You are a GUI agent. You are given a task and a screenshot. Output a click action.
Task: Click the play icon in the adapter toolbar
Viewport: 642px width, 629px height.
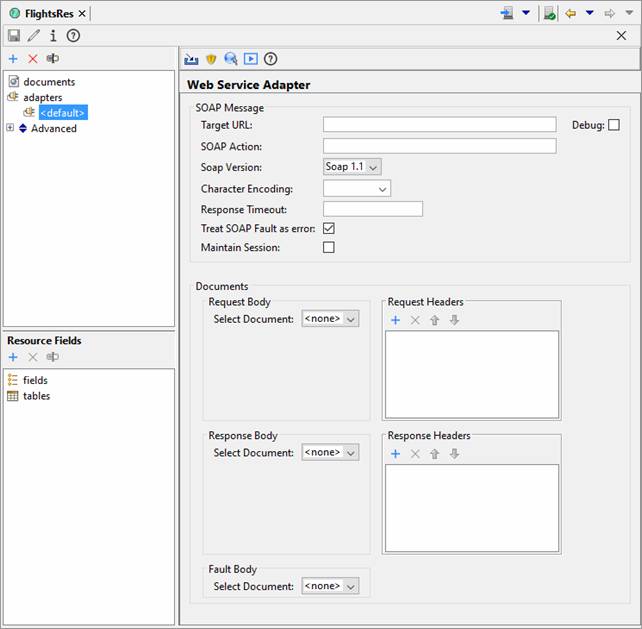251,59
